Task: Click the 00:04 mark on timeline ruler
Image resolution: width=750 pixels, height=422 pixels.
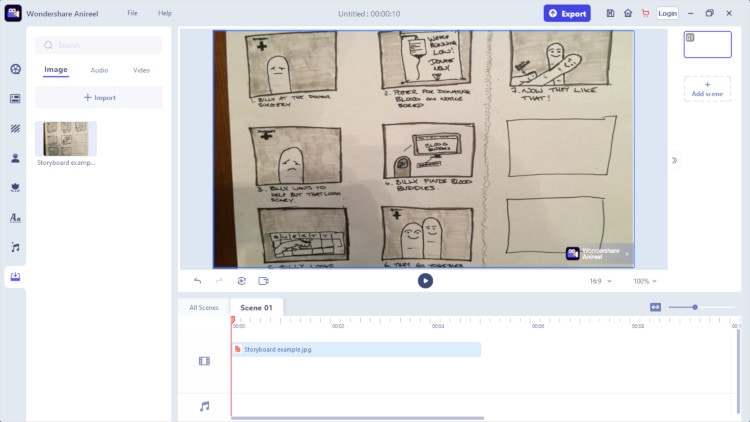Action: coord(438,326)
